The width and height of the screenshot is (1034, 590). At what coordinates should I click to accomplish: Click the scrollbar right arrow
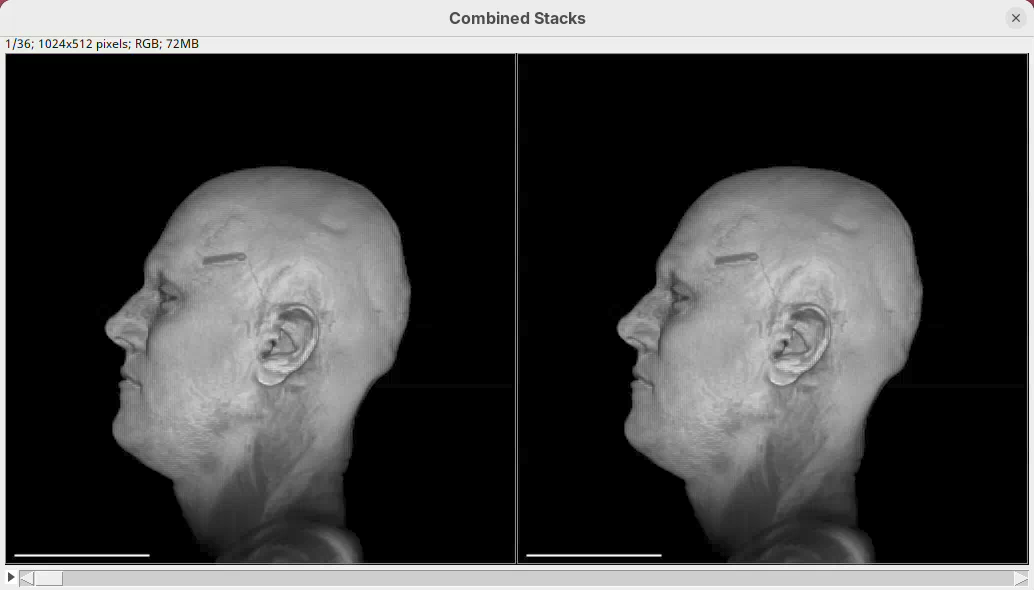1020,578
